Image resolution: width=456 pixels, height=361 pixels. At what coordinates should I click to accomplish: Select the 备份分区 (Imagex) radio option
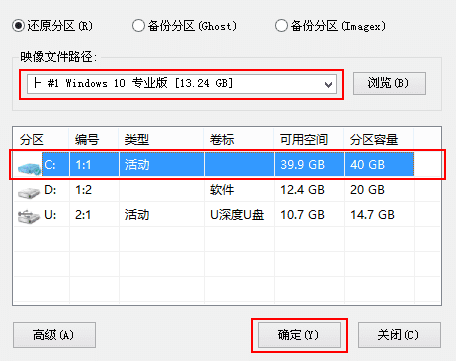tap(330, 26)
